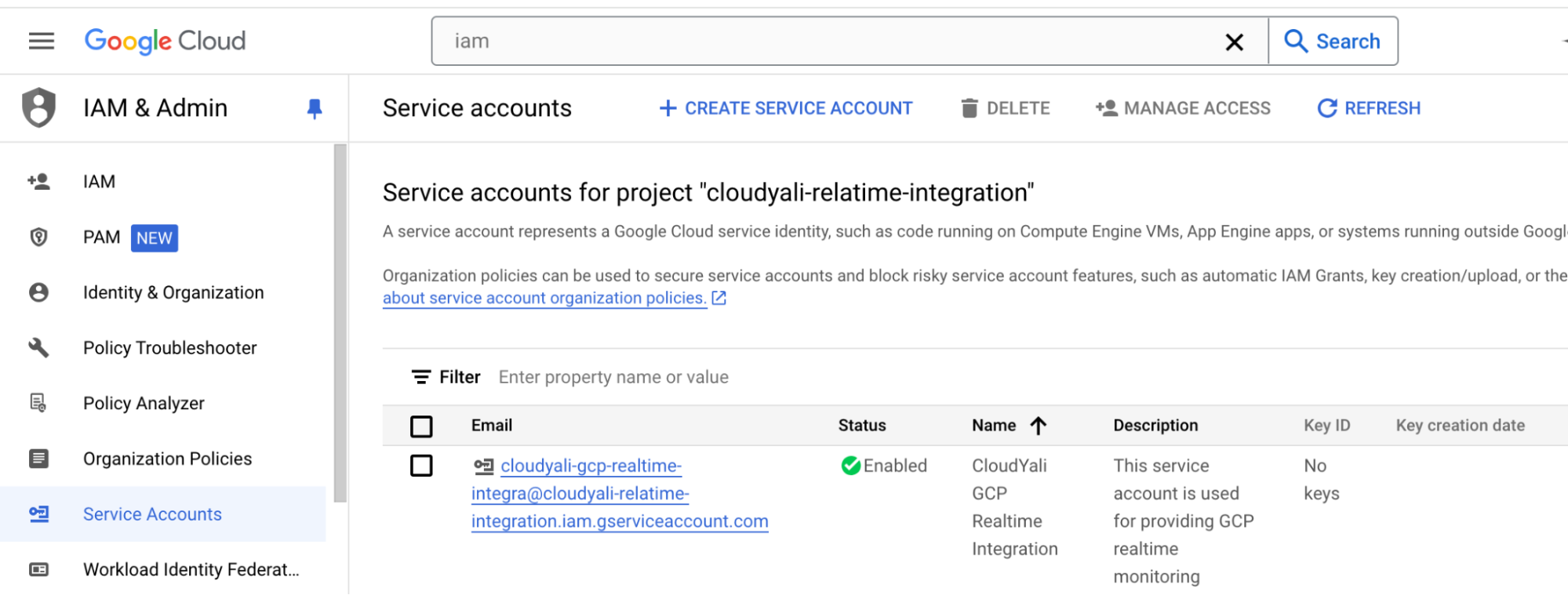Open PAM in the sidebar
This screenshot has height=595, width=1568.
tap(102, 238)
